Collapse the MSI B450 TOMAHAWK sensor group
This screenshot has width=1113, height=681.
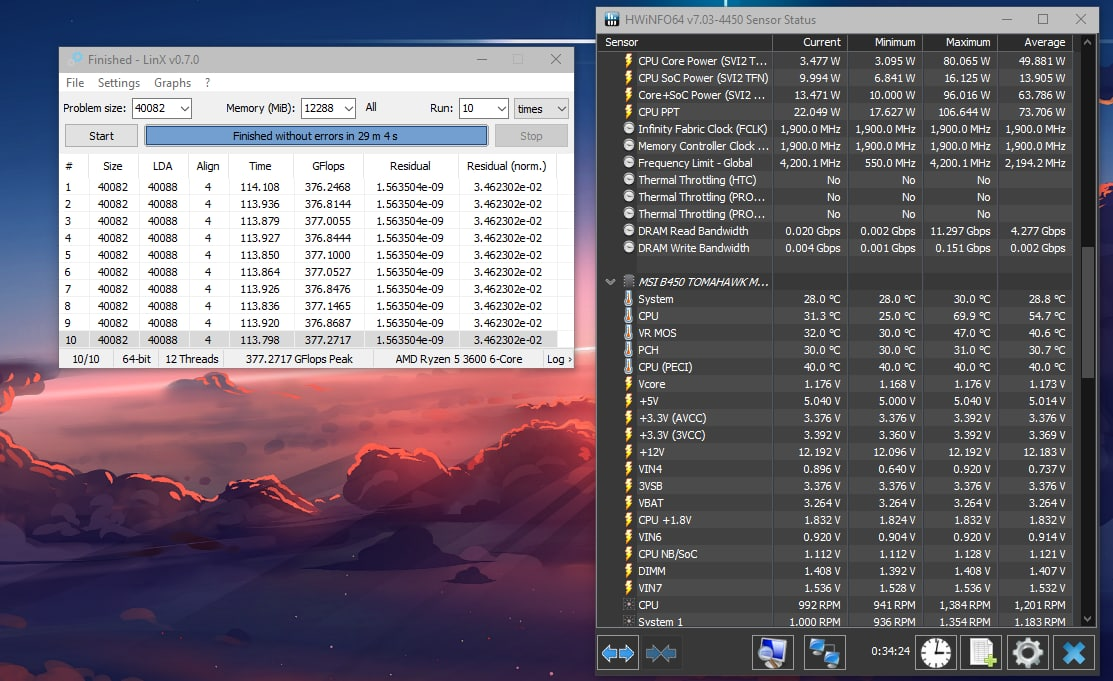[611, 282]
